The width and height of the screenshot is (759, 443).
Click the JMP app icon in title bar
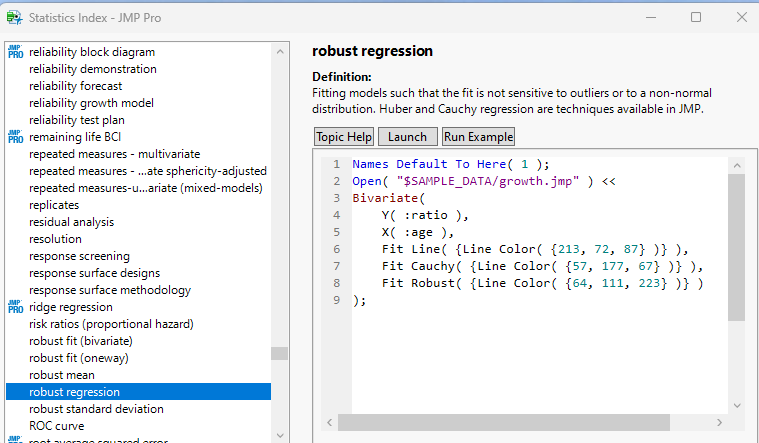(15, 17)
